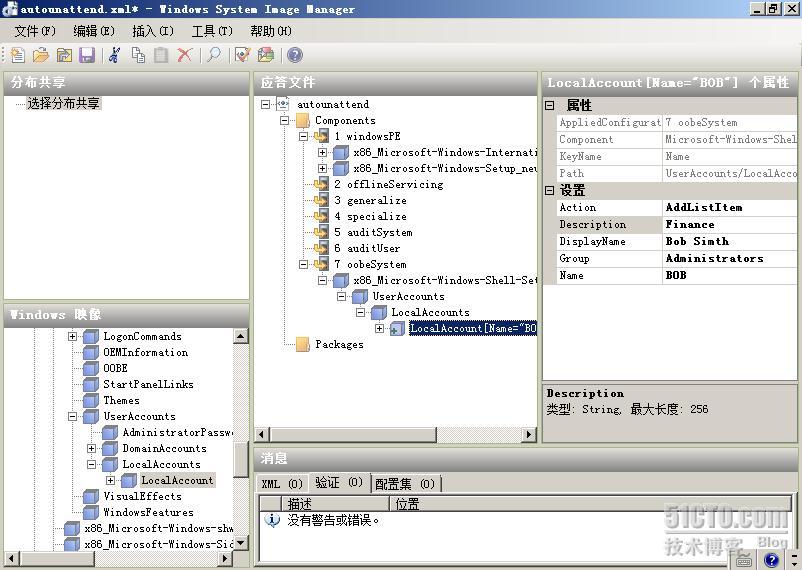Click the red X Delete icon
The image size is (802, 570).
[x=184, y=55]
